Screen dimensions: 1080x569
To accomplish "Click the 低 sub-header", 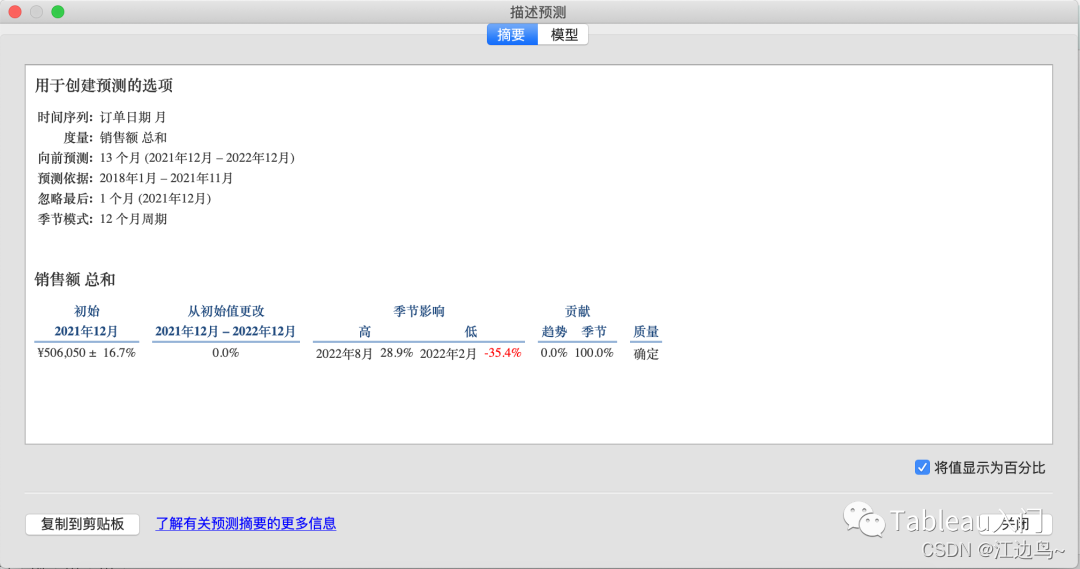I will pyautogui.click(x=470, y=332).
